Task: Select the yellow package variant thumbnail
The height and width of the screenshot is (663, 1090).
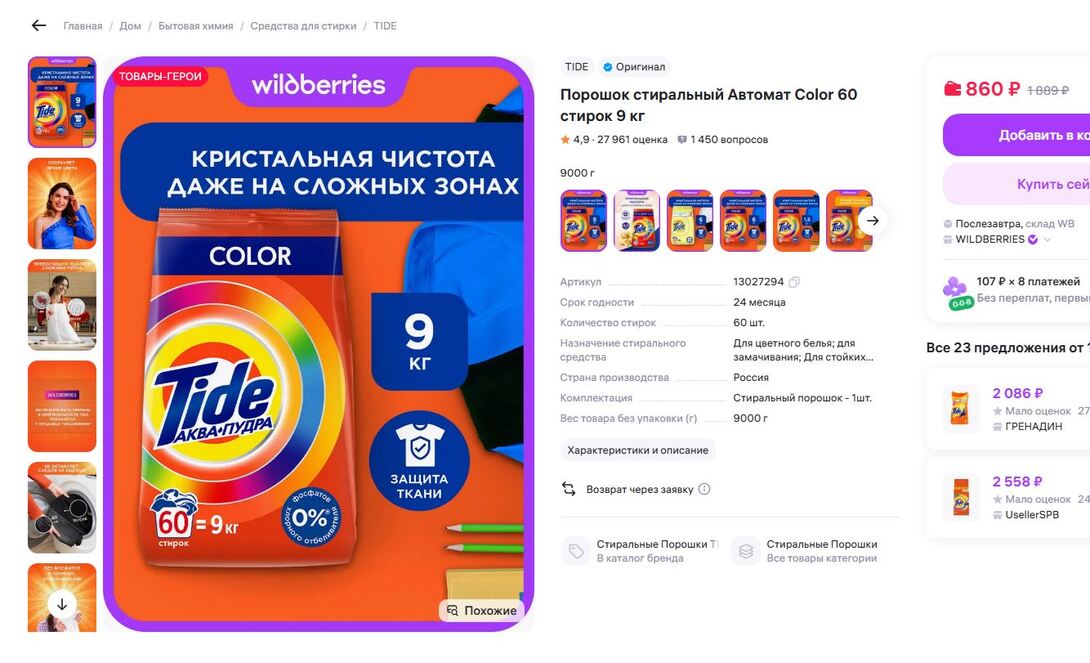Action: (x=690, y=220)
